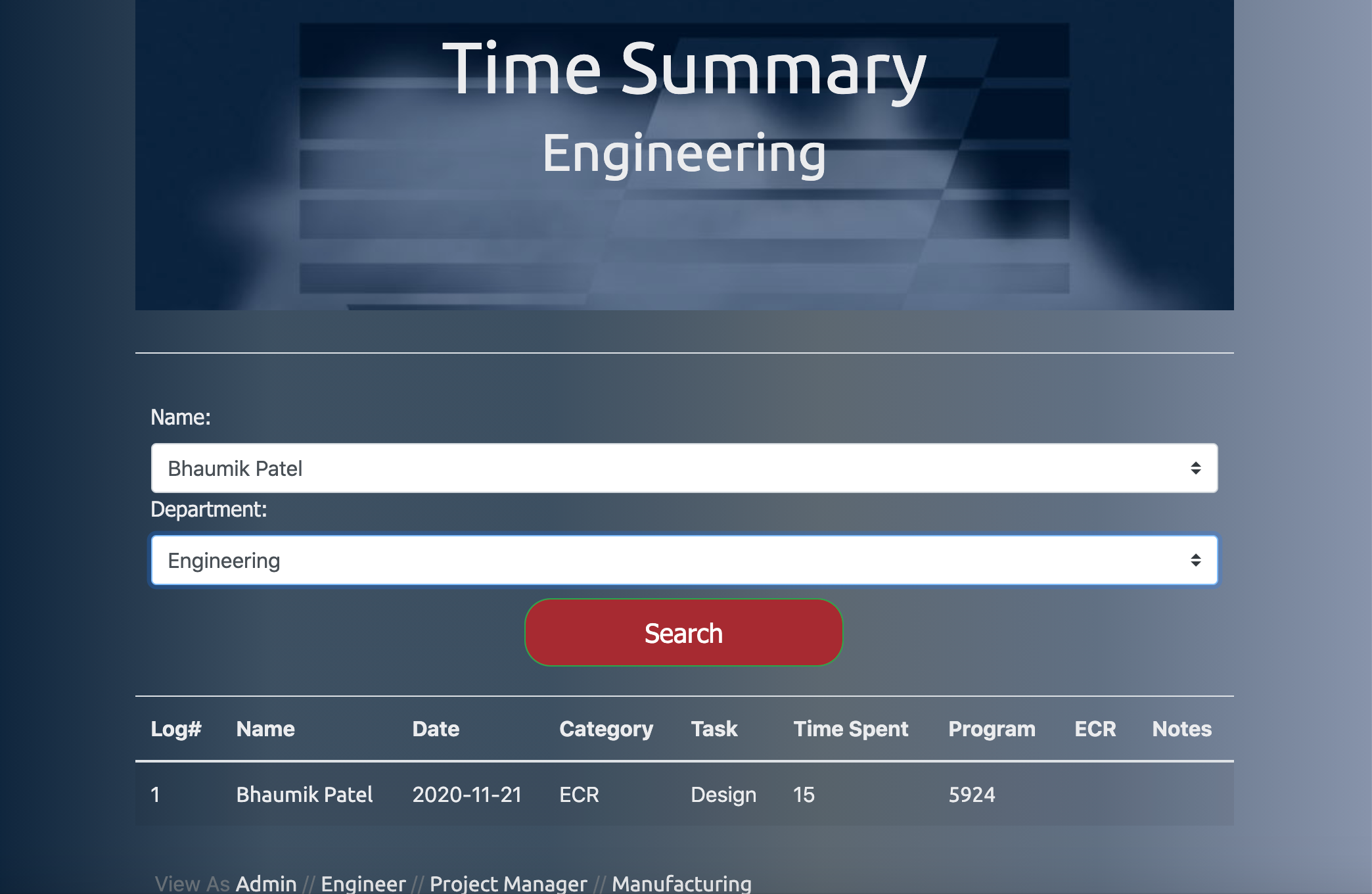Click the Log# column header

pos(175,729)
